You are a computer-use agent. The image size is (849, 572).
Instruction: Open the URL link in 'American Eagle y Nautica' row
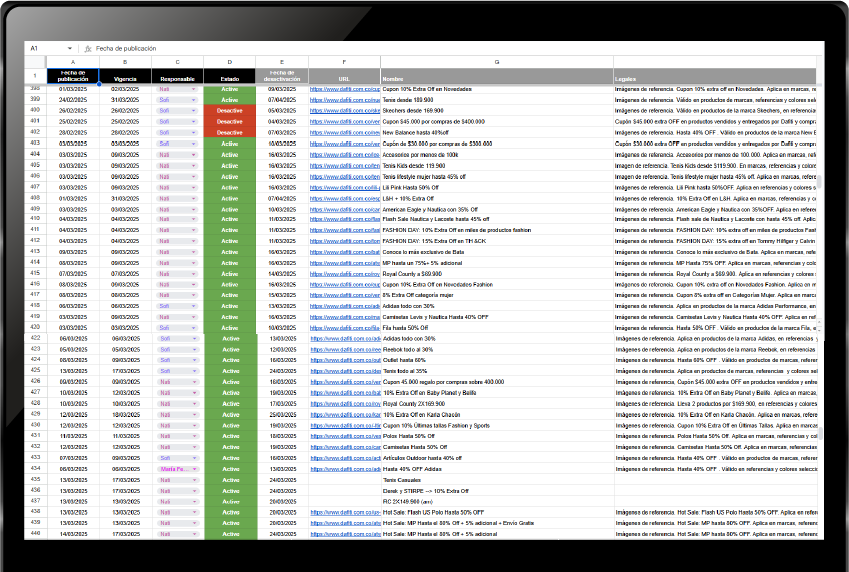tap(345, 209)
